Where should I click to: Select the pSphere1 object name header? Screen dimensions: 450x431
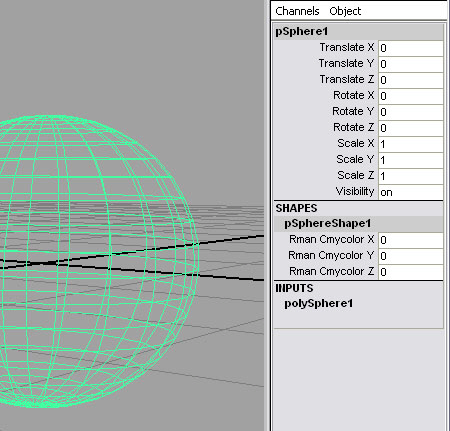click(358, 32)
